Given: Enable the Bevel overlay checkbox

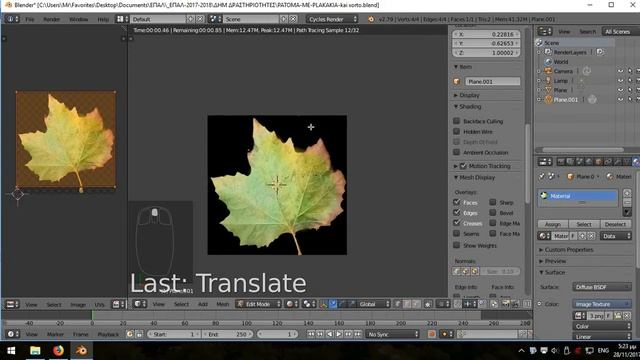Looking at the screenshot, I should pos(493,213).
